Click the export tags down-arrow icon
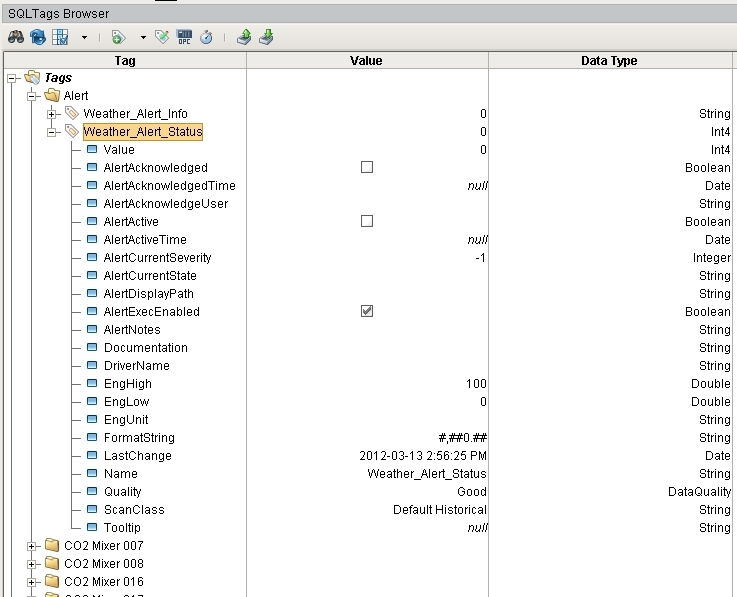Viewport: 737px width, 597px height. 266,37
